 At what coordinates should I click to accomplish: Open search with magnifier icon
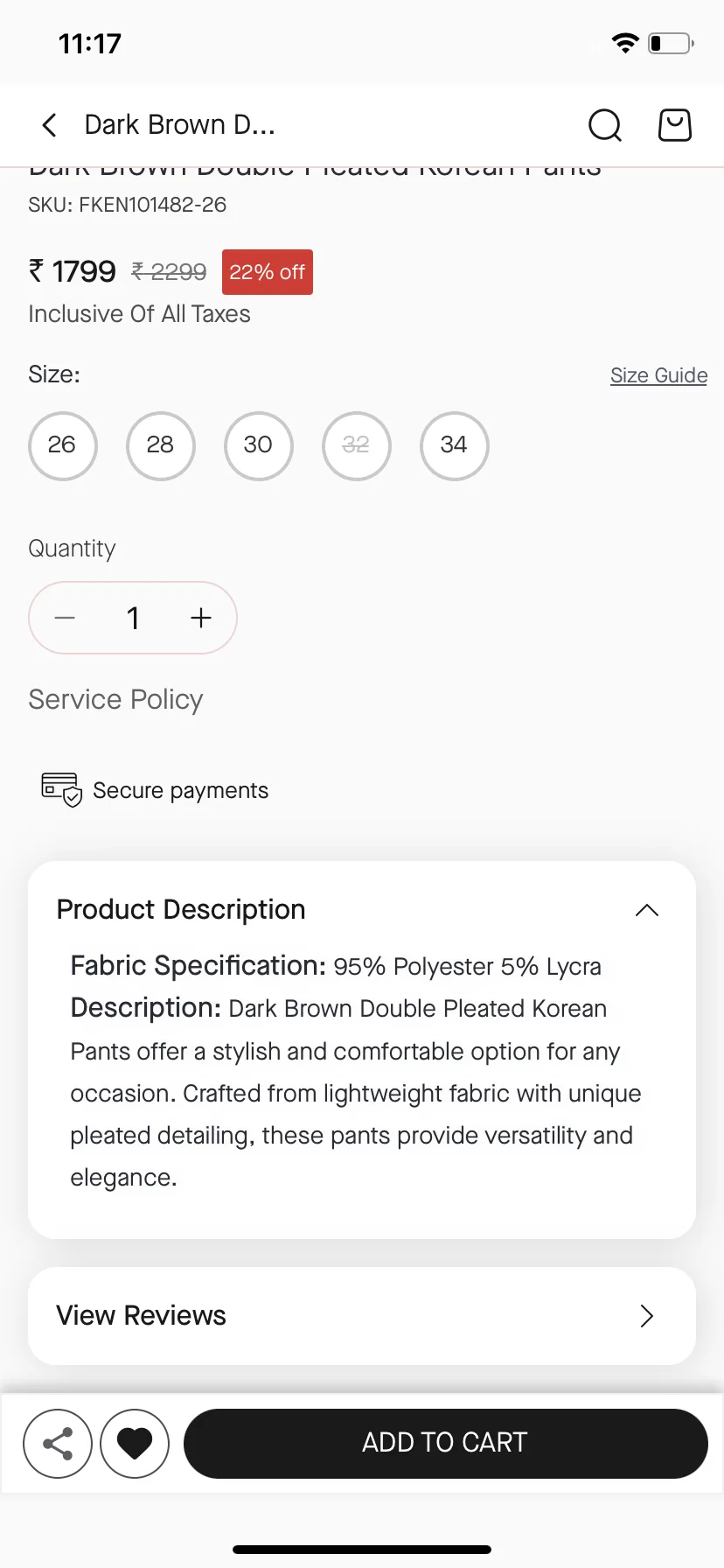pyautogui.click(x=605, y=125)
